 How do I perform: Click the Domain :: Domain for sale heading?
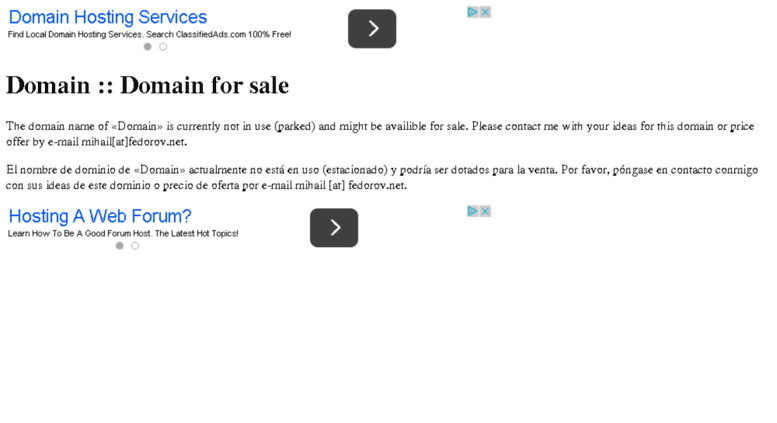(147, 85)
